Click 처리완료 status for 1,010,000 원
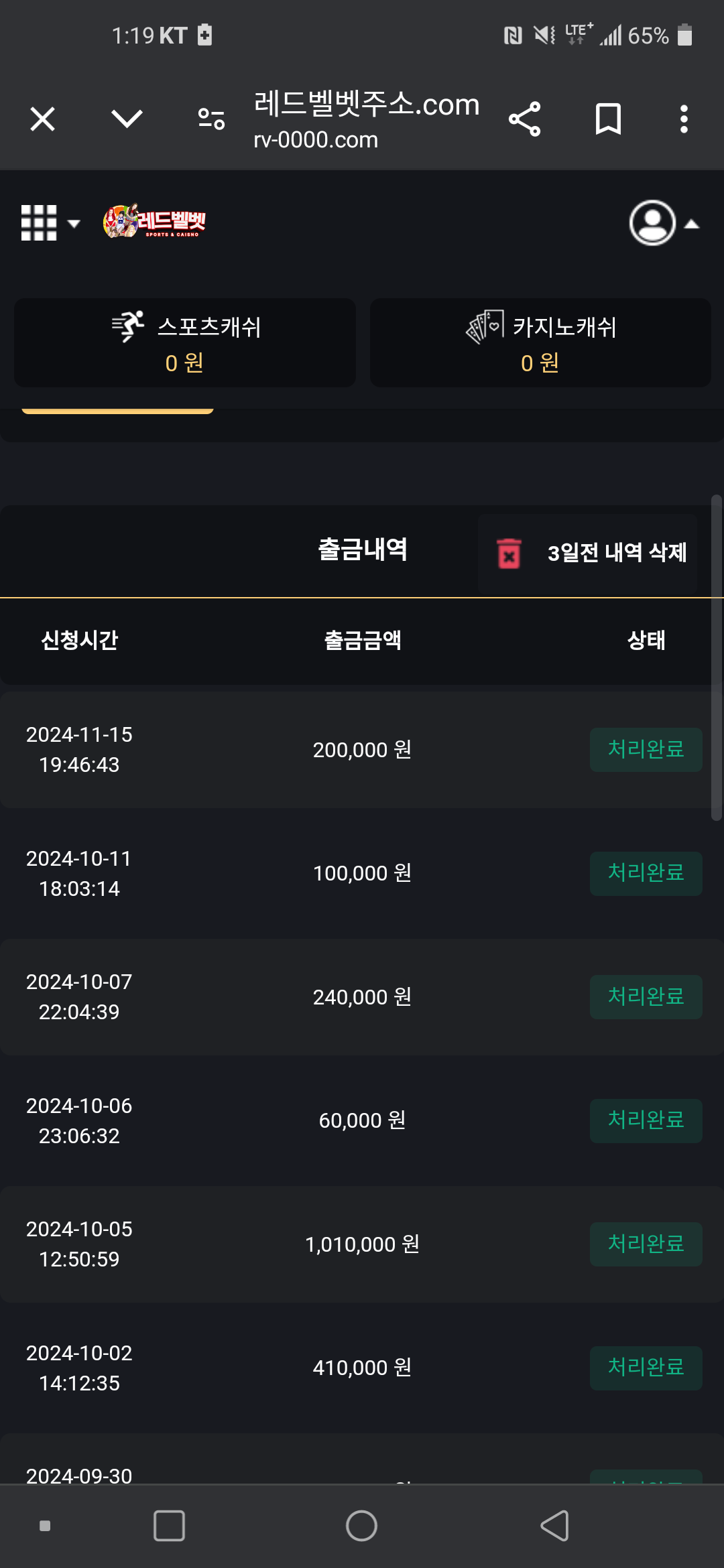724x1568 pixels. coord(646,1244)
